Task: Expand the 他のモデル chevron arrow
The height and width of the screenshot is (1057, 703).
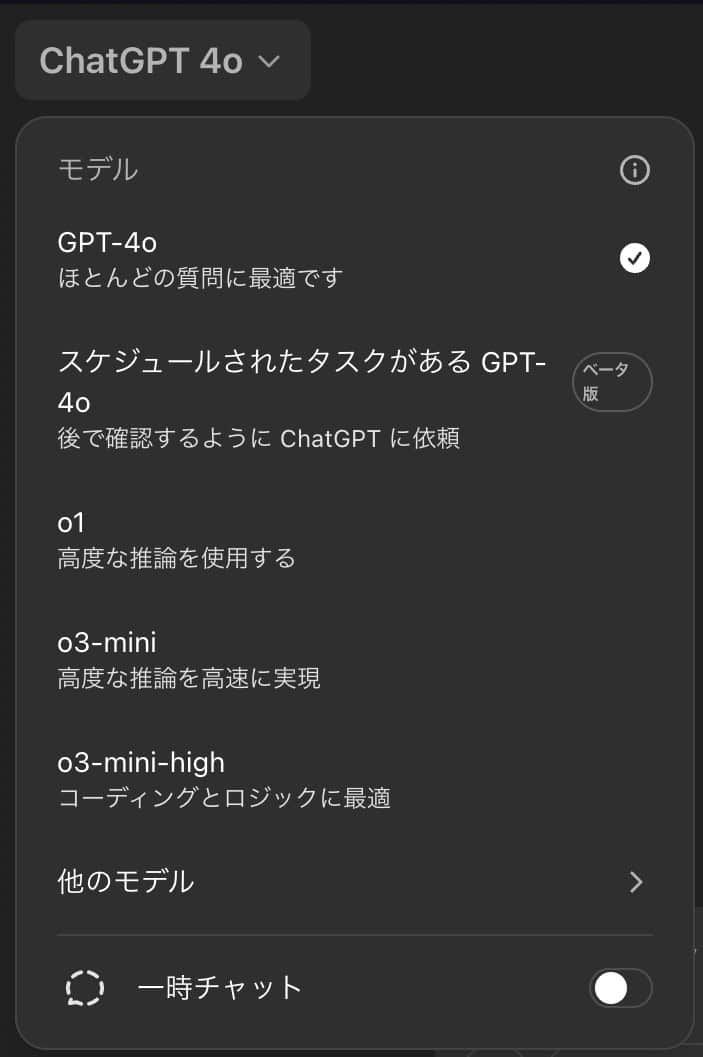Action: click(x=636, y=882)
